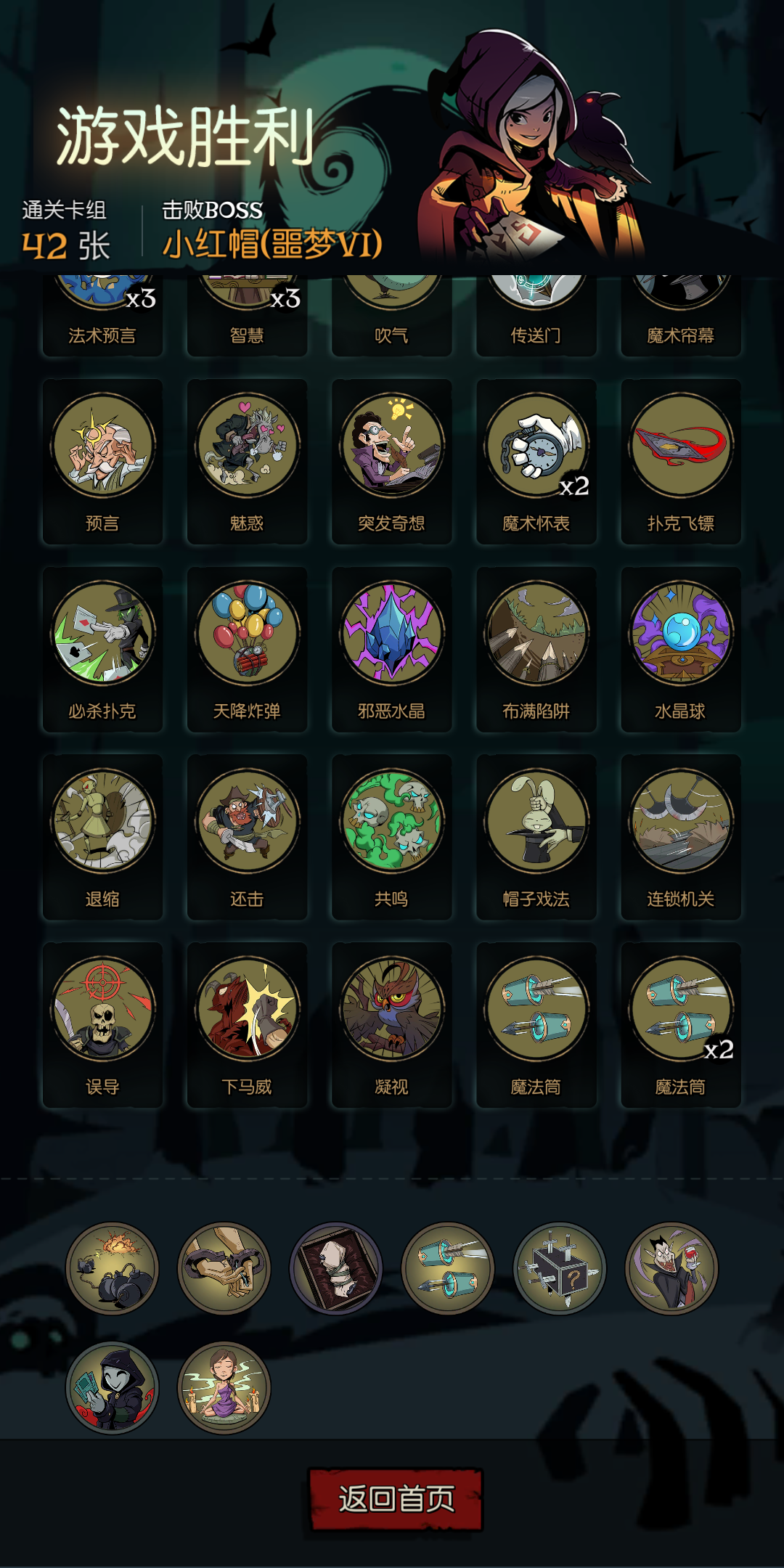Select the 凝视 owl card
This screenshot has width=784, height=1568.
391,1026
